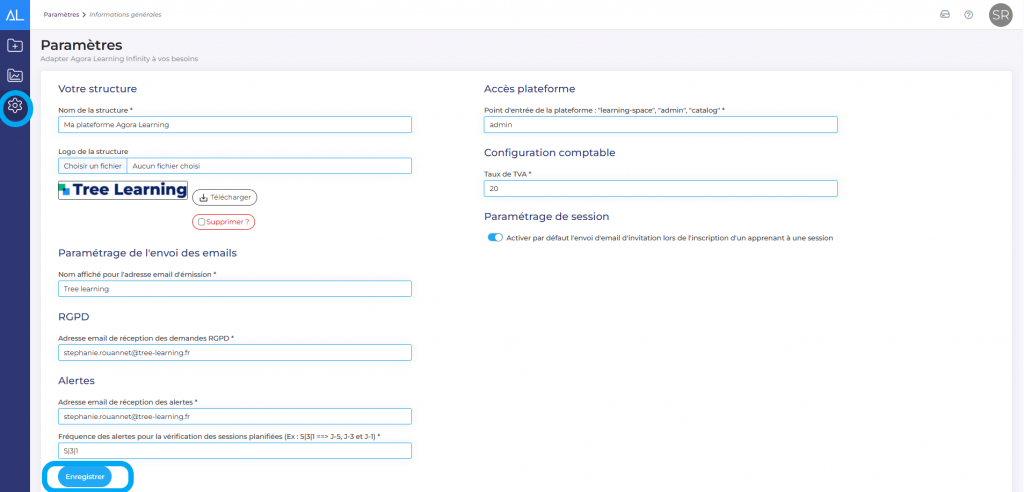
Task: Click the Télécharger logo button
Action: pyautogui.click(x=224, y=197)
